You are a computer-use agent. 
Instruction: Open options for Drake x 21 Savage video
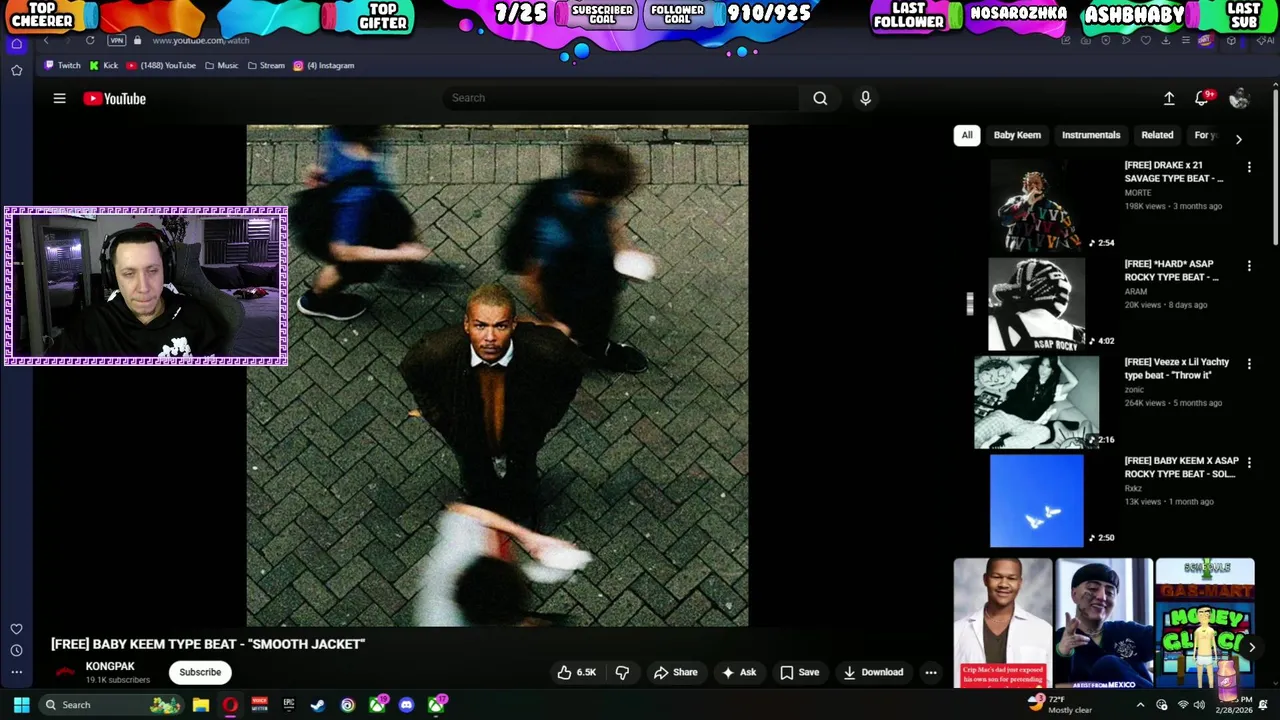(x=1249, y=168)
